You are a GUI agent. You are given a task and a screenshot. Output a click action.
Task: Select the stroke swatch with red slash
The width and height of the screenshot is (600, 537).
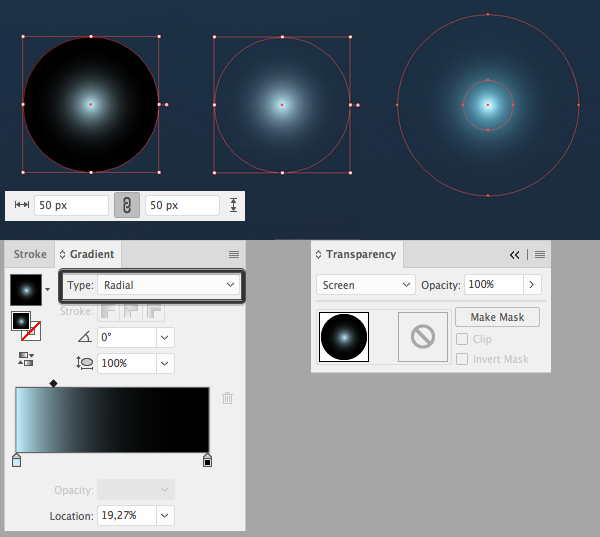[x=30, y=331]
